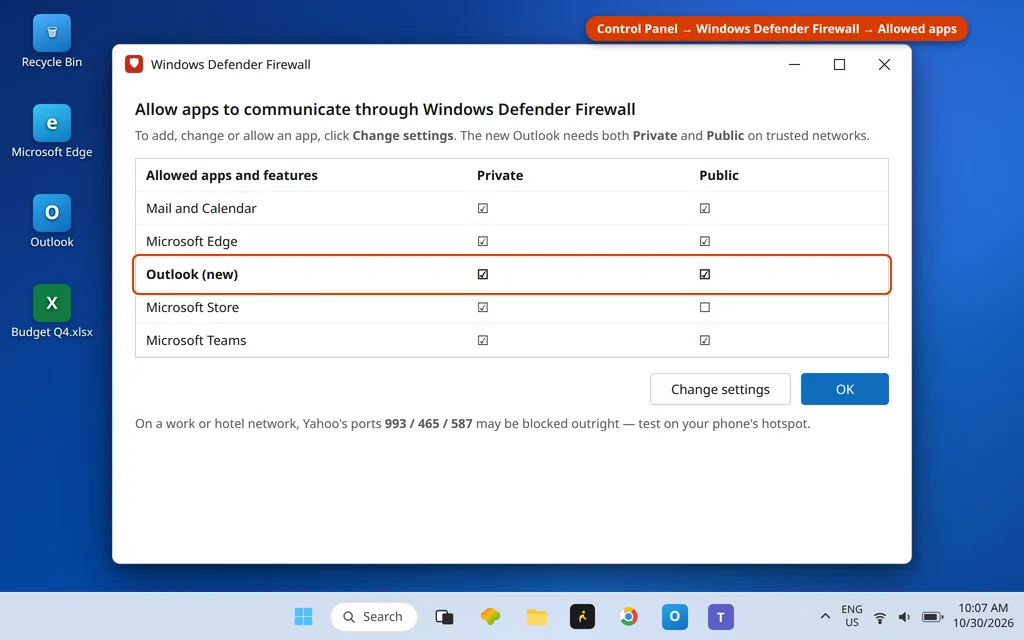
Task: Select the Microsoft Store row name
Action: pyautogui.click(x=193, y=307)
